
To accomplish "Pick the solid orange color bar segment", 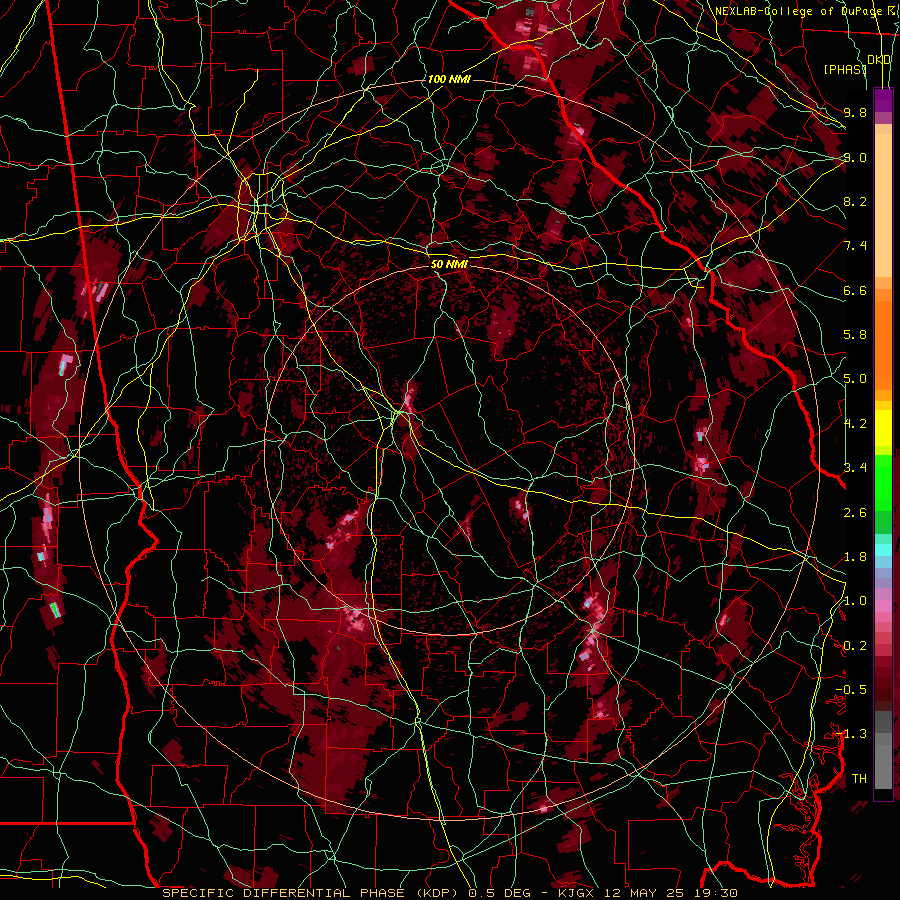I will (883, 345).
